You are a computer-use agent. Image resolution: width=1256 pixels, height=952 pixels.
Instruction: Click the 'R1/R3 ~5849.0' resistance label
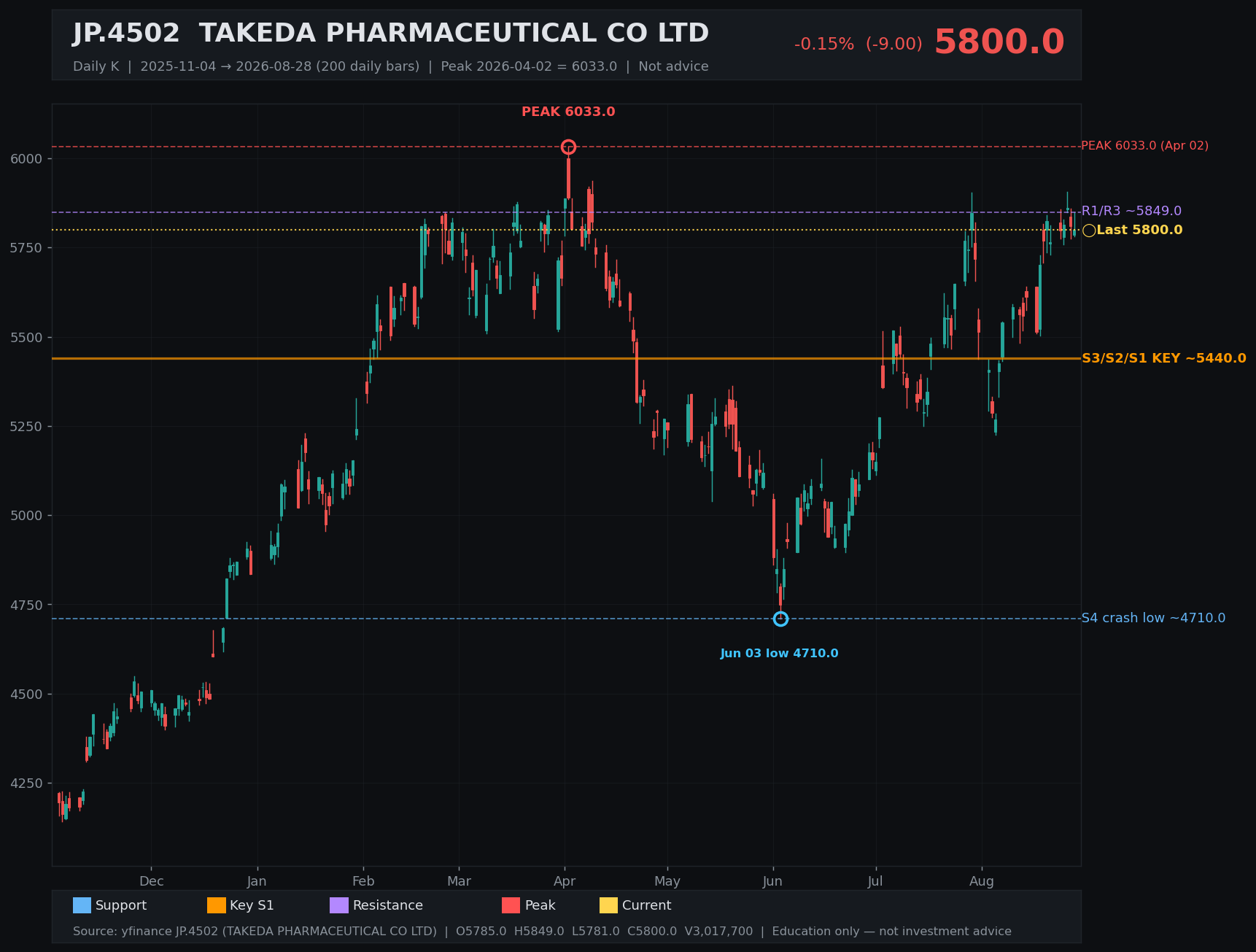pos(1131,211)
